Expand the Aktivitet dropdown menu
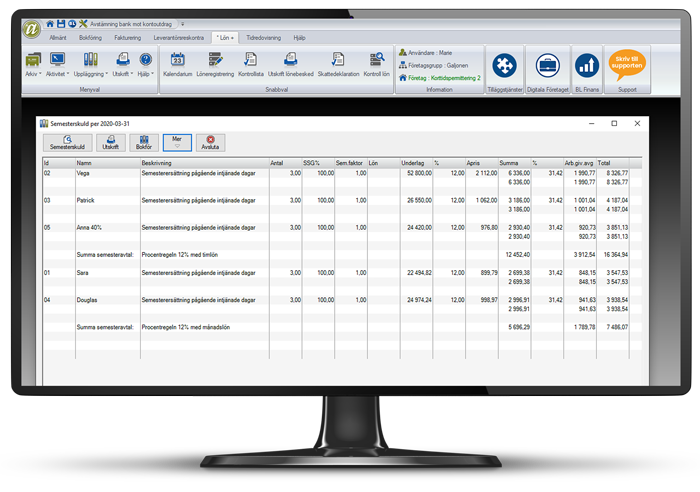Screen dimensions: 700x492 tap(60, 65)
